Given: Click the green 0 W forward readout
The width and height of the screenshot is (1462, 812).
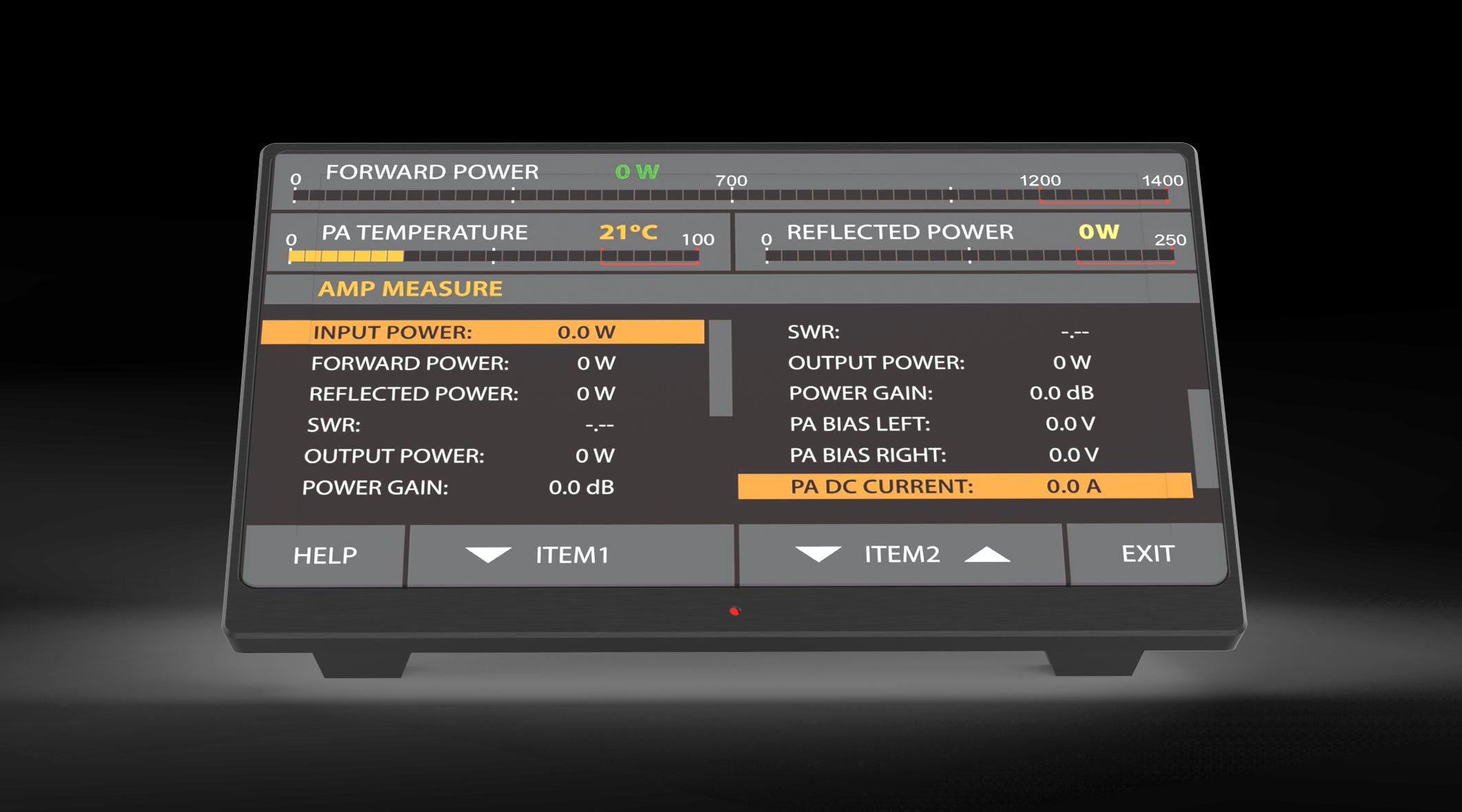Looking at the screenshot, I should [637, 172].
